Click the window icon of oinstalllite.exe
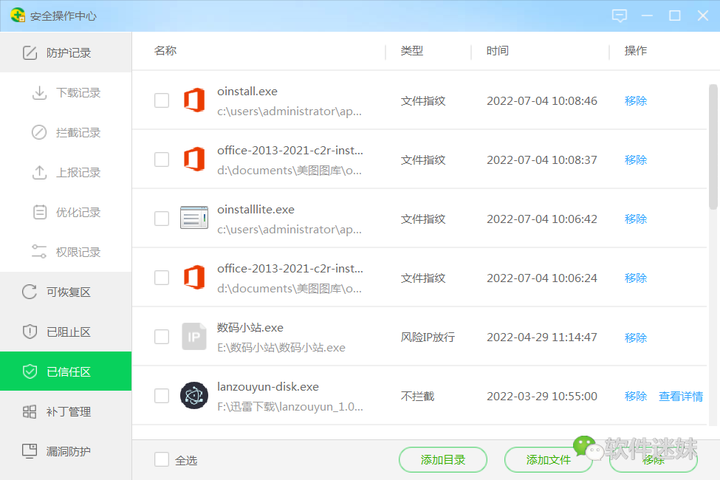The image size is (720, 480). [194, 218]
